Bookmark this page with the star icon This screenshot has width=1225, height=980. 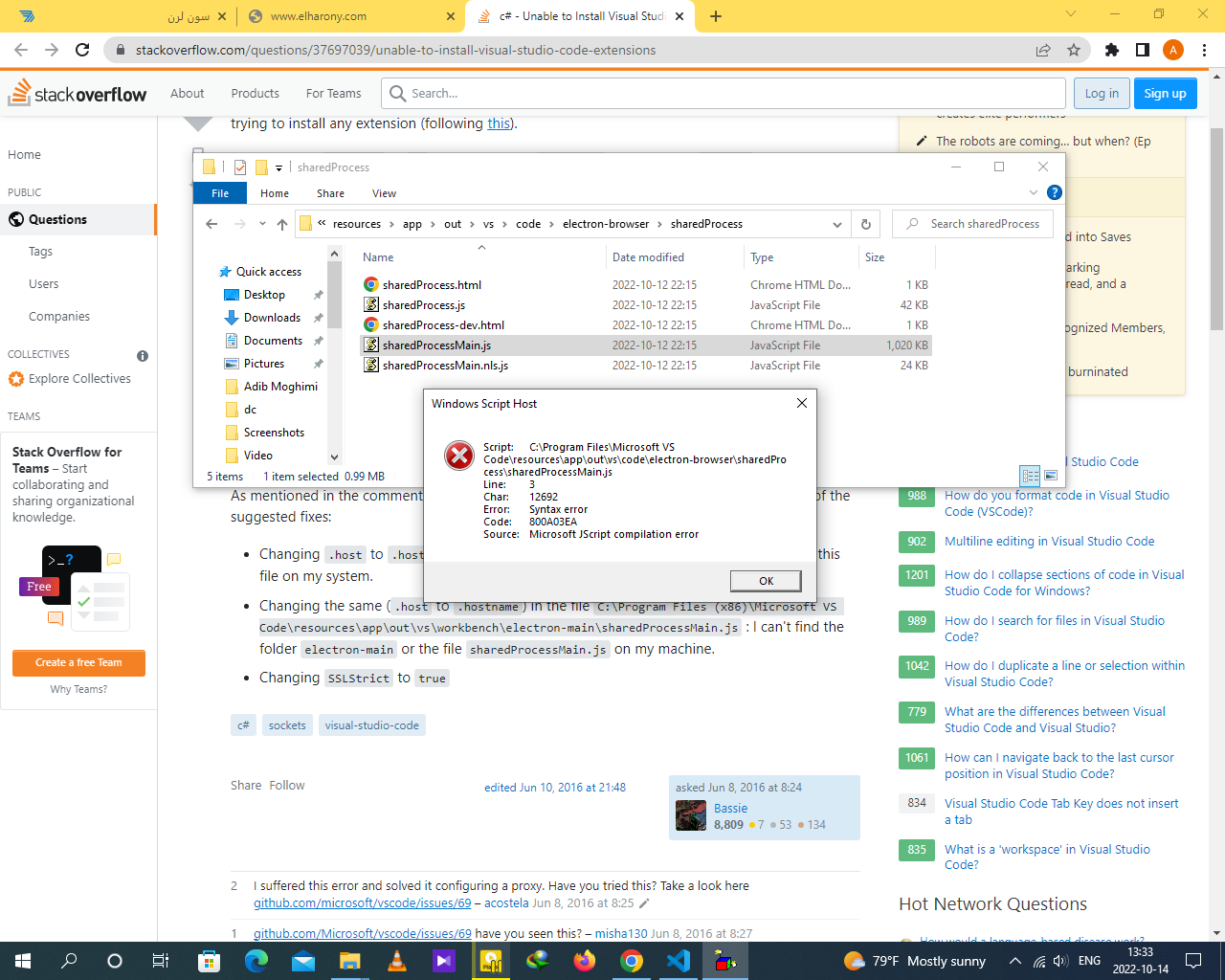point(1074,50)
